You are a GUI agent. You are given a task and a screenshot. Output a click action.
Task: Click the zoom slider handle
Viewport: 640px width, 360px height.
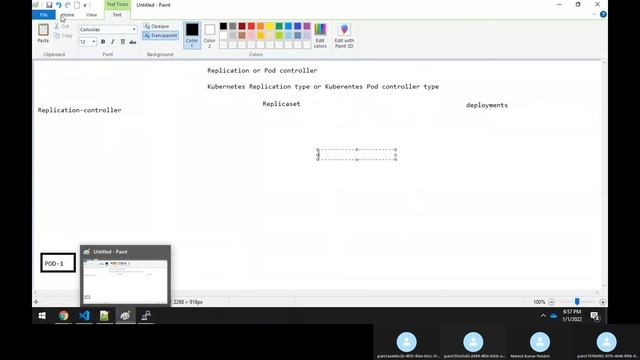coord(577,302)
